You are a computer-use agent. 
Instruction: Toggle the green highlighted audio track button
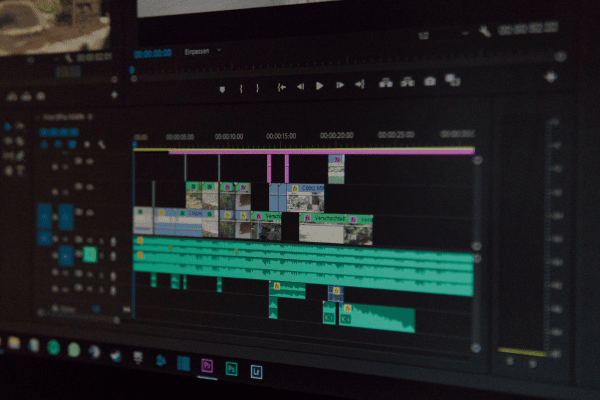[90, 254]
